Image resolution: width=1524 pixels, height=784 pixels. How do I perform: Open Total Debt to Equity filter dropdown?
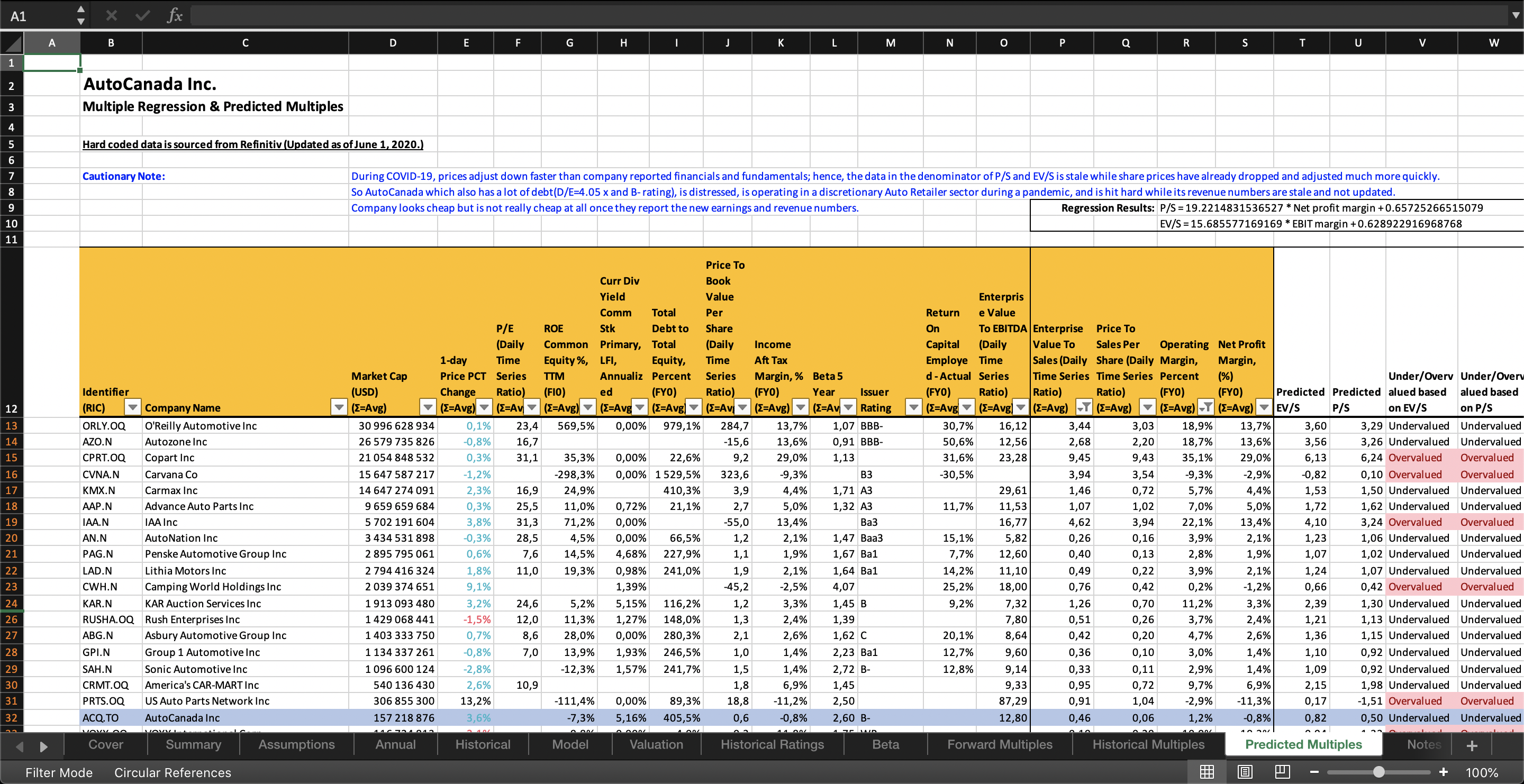[693, 407]
